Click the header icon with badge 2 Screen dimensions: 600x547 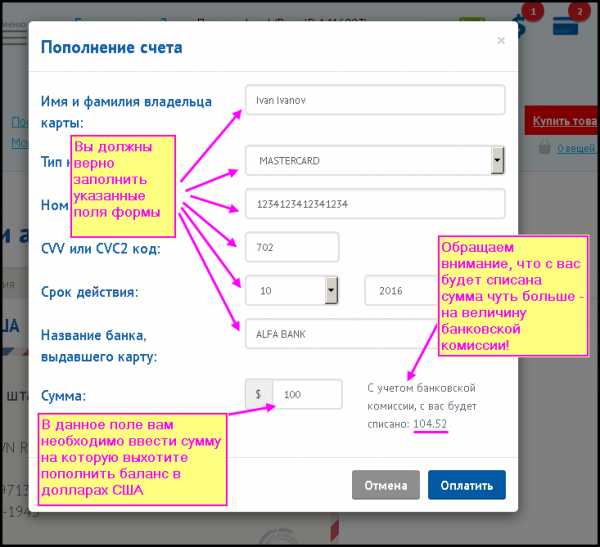(568, 22)
